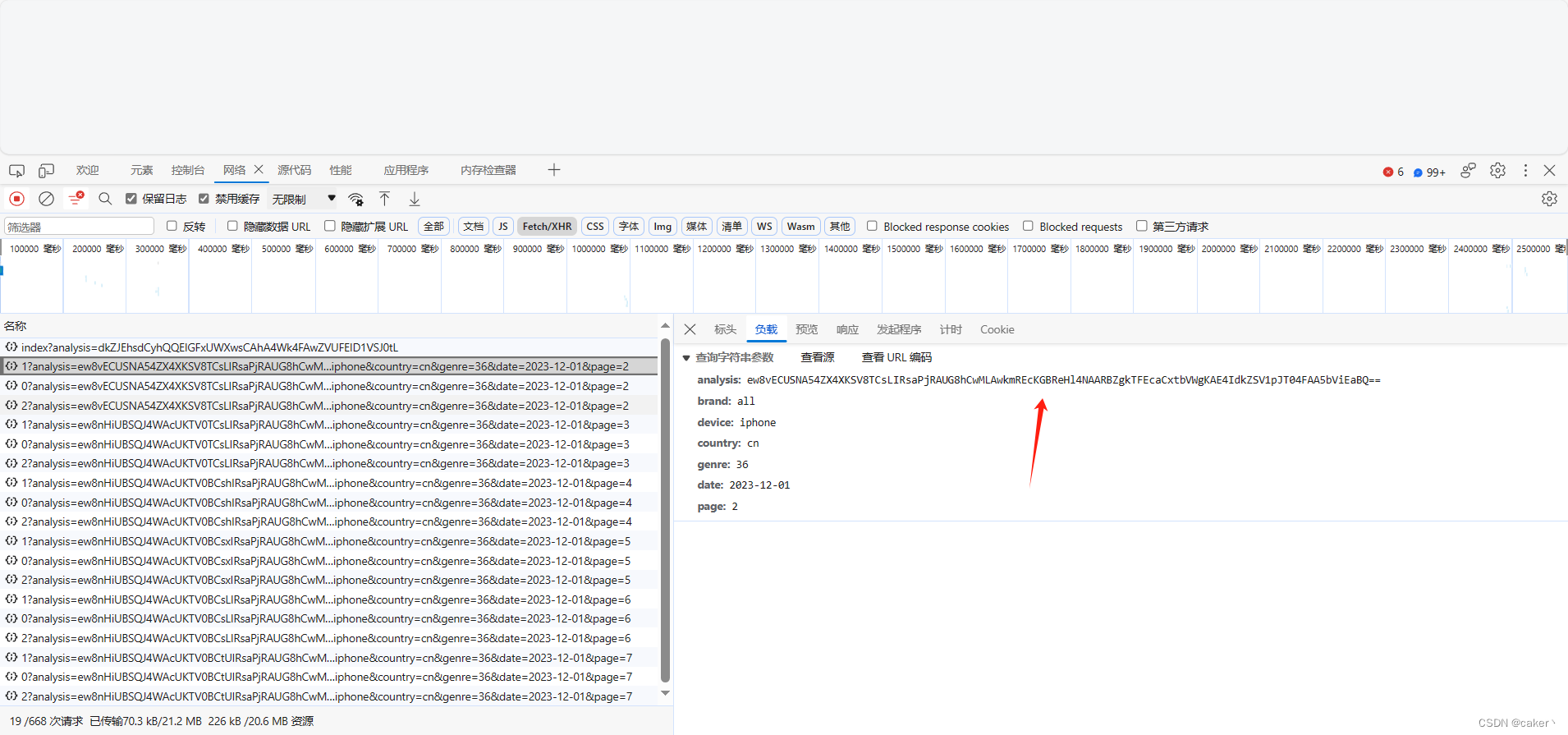This screenshot has width=1568, height=735.
Task: Show the 99+ issues counter
Action: [1429, 172]
